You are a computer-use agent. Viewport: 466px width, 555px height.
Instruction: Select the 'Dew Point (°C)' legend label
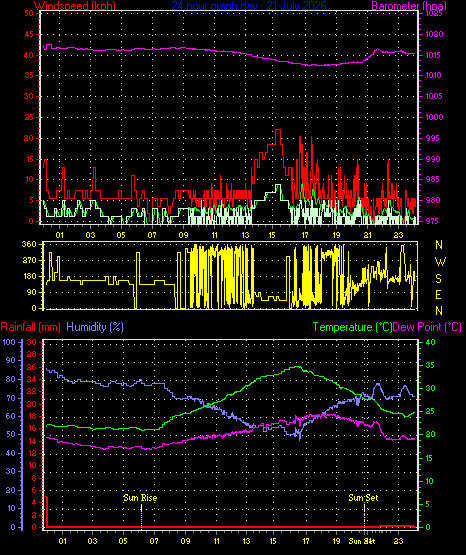point(427,327)
